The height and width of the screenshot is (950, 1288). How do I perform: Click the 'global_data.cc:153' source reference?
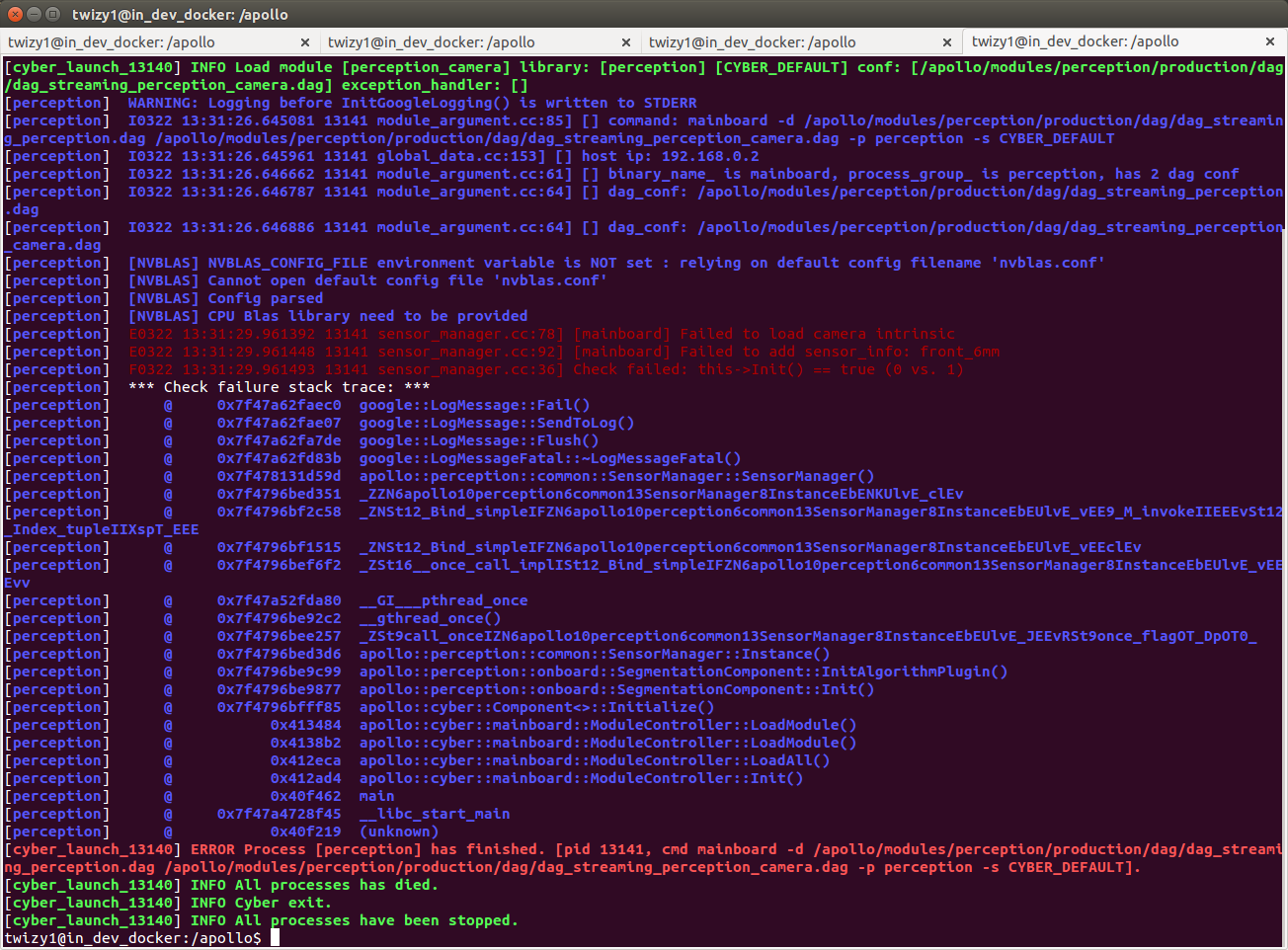point(457,156)
